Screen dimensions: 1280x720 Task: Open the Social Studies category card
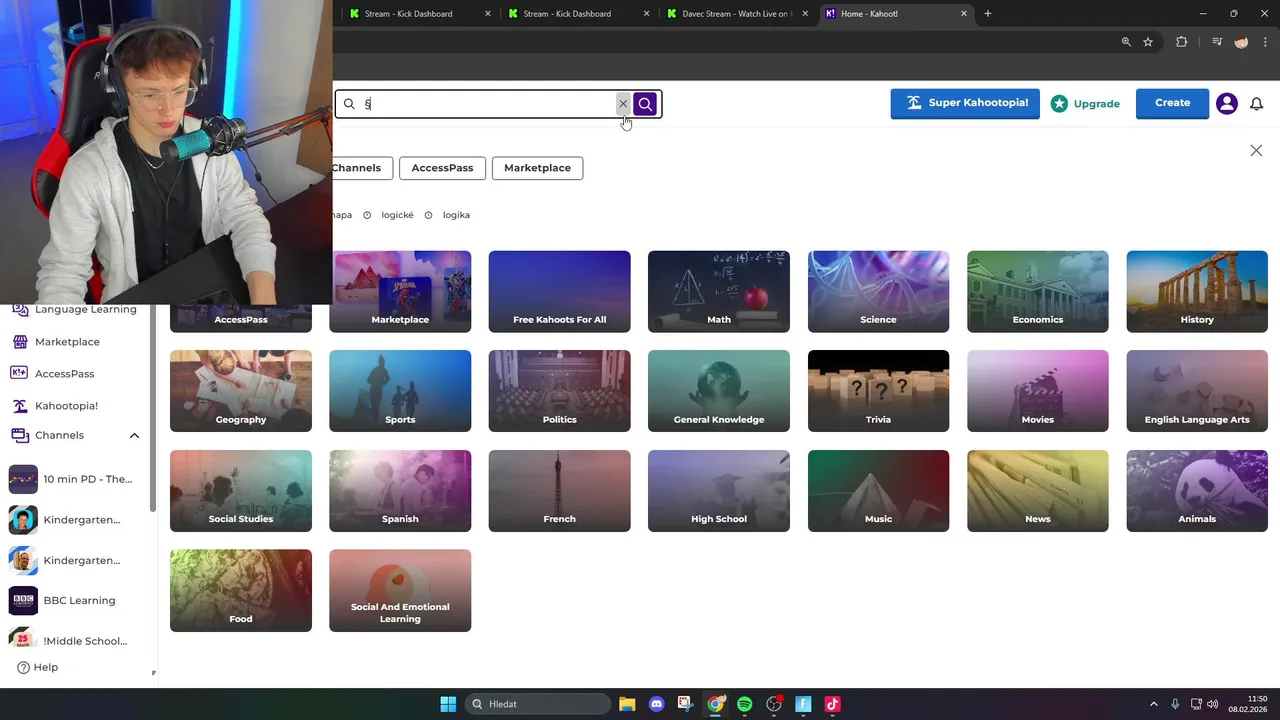click(x=241, y=491)
